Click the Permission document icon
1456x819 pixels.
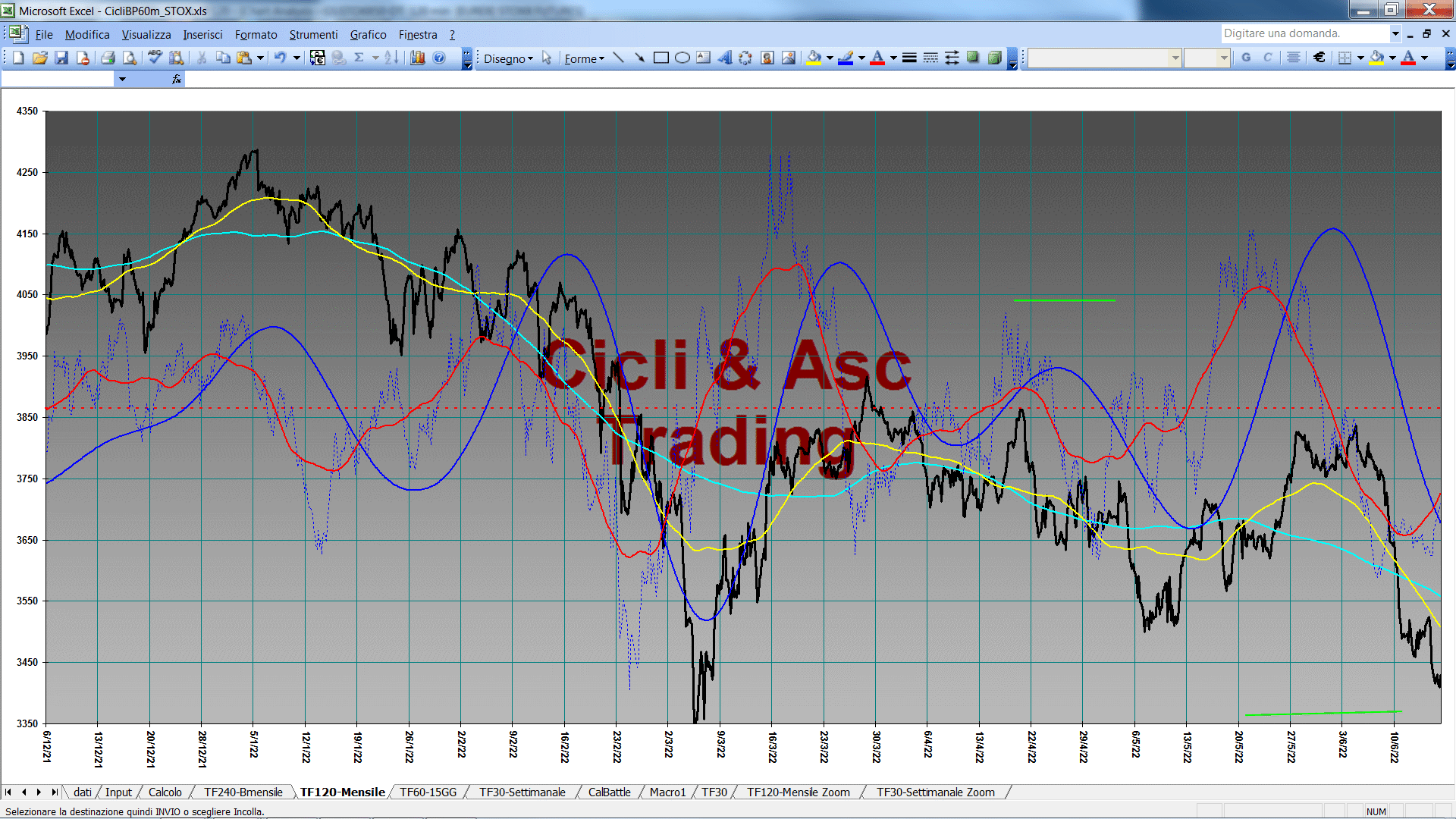pos(83,58)
